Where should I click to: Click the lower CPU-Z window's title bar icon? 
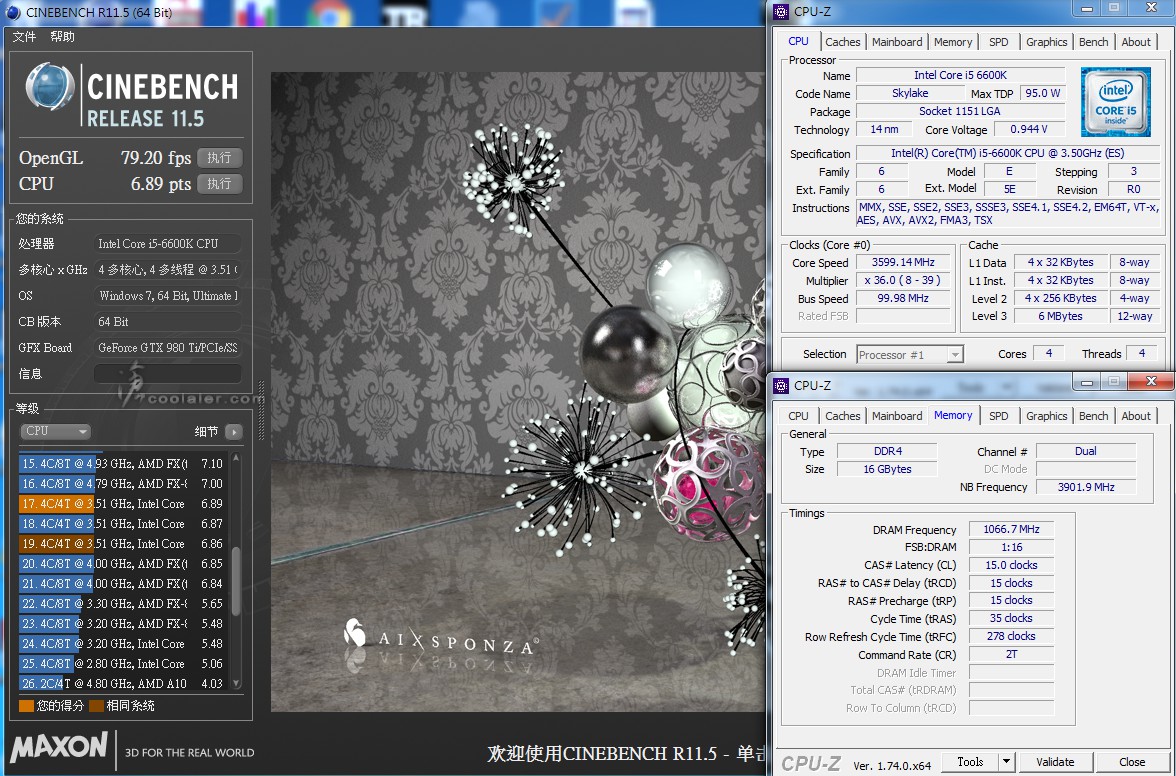pos(782,385)
